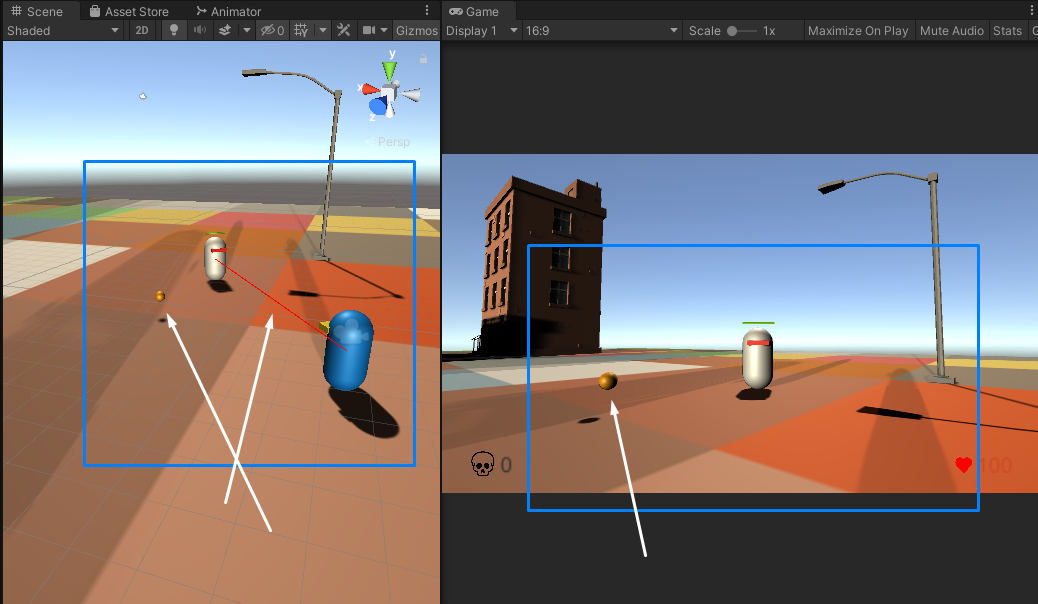
Task: Open the Display 1 dropdown
Action: click(481, 30)
